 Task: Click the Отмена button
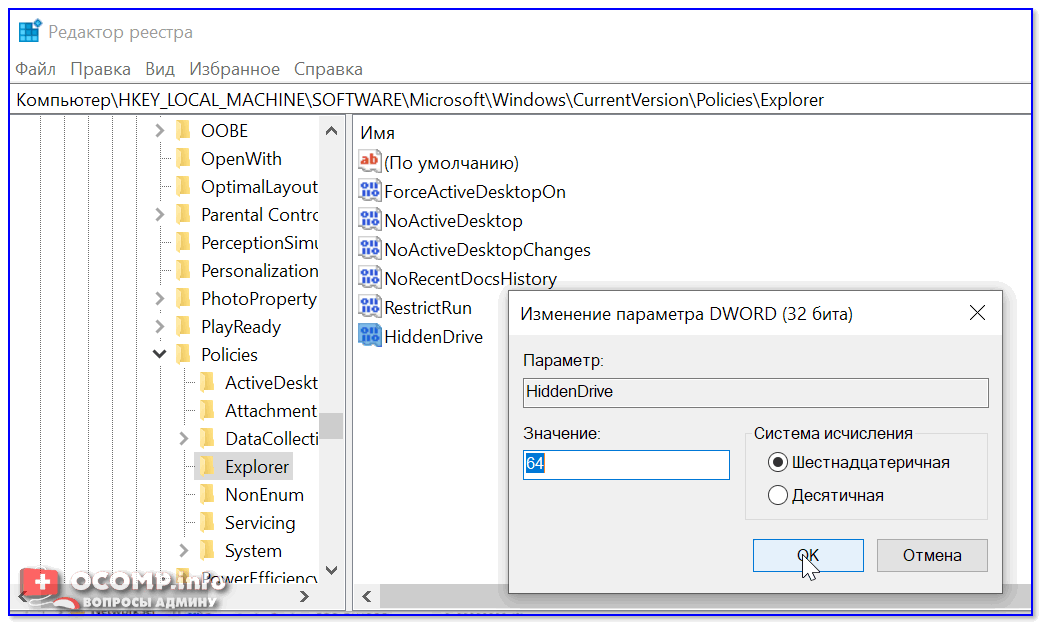pyautogui.click(x=932, y=555)
